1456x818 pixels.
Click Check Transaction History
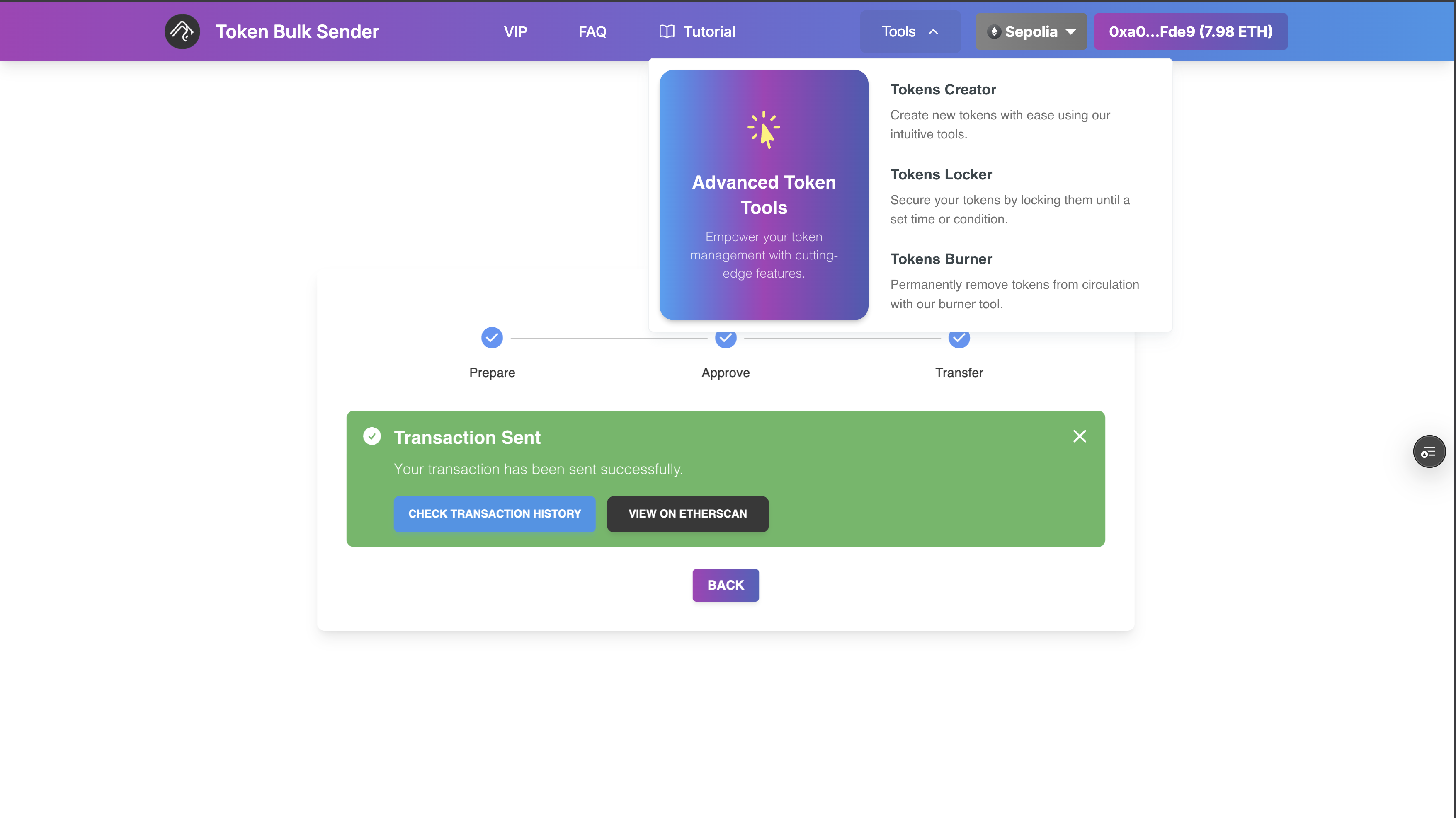494,513
